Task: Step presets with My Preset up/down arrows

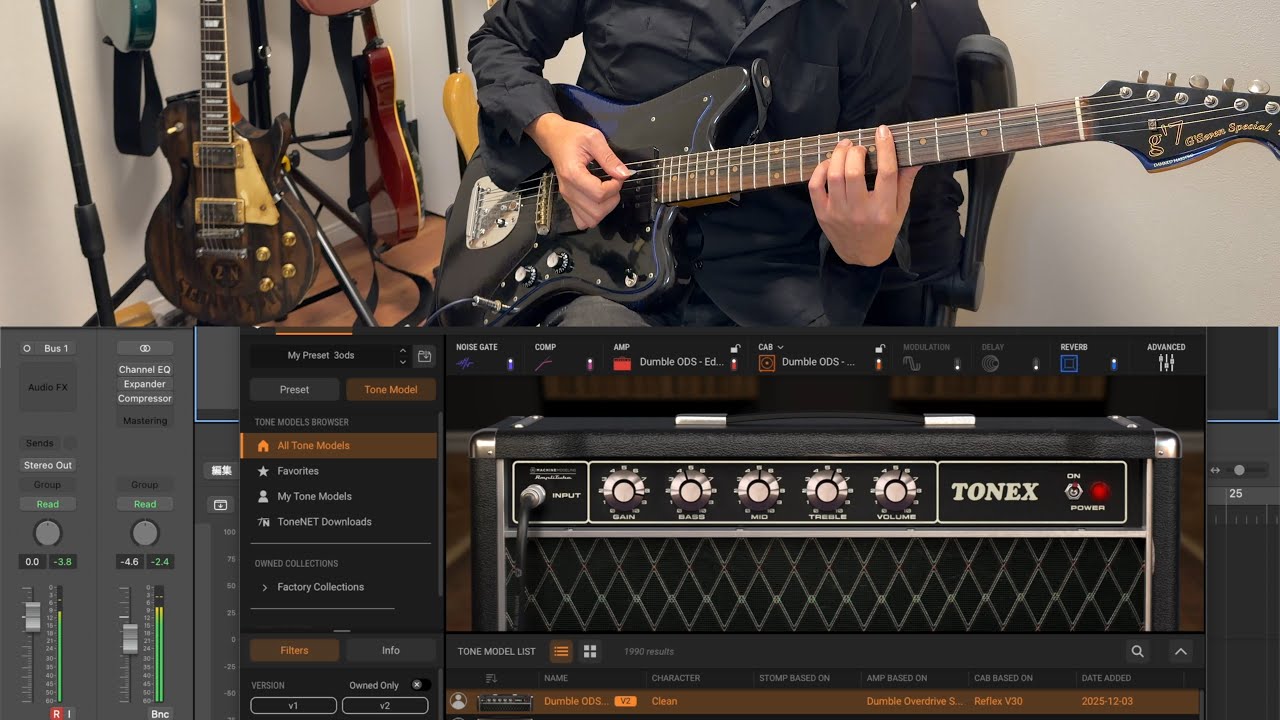Action: pyautogui.click(x=403, y=355)
